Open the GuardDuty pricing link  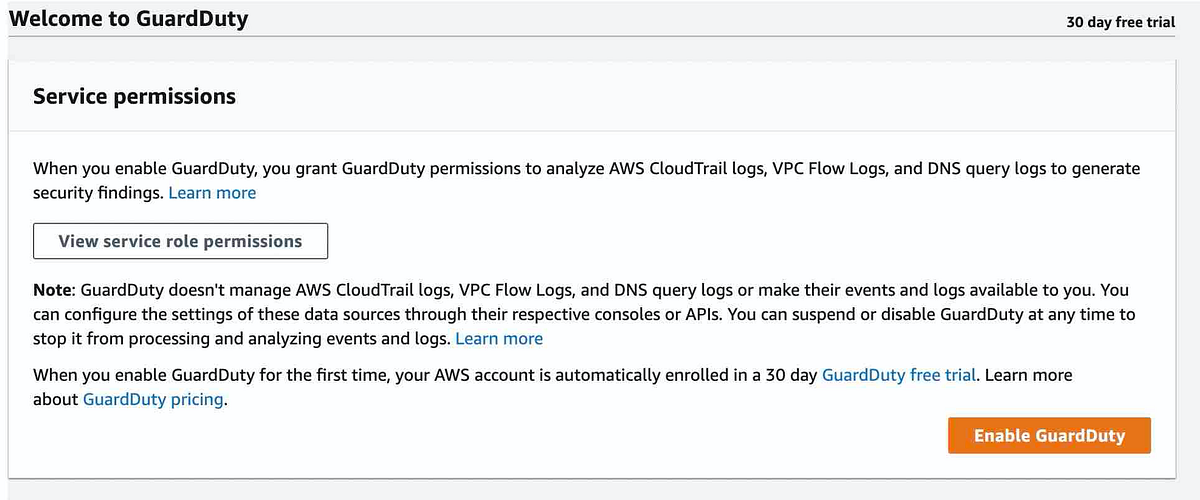tap(155, 399)
